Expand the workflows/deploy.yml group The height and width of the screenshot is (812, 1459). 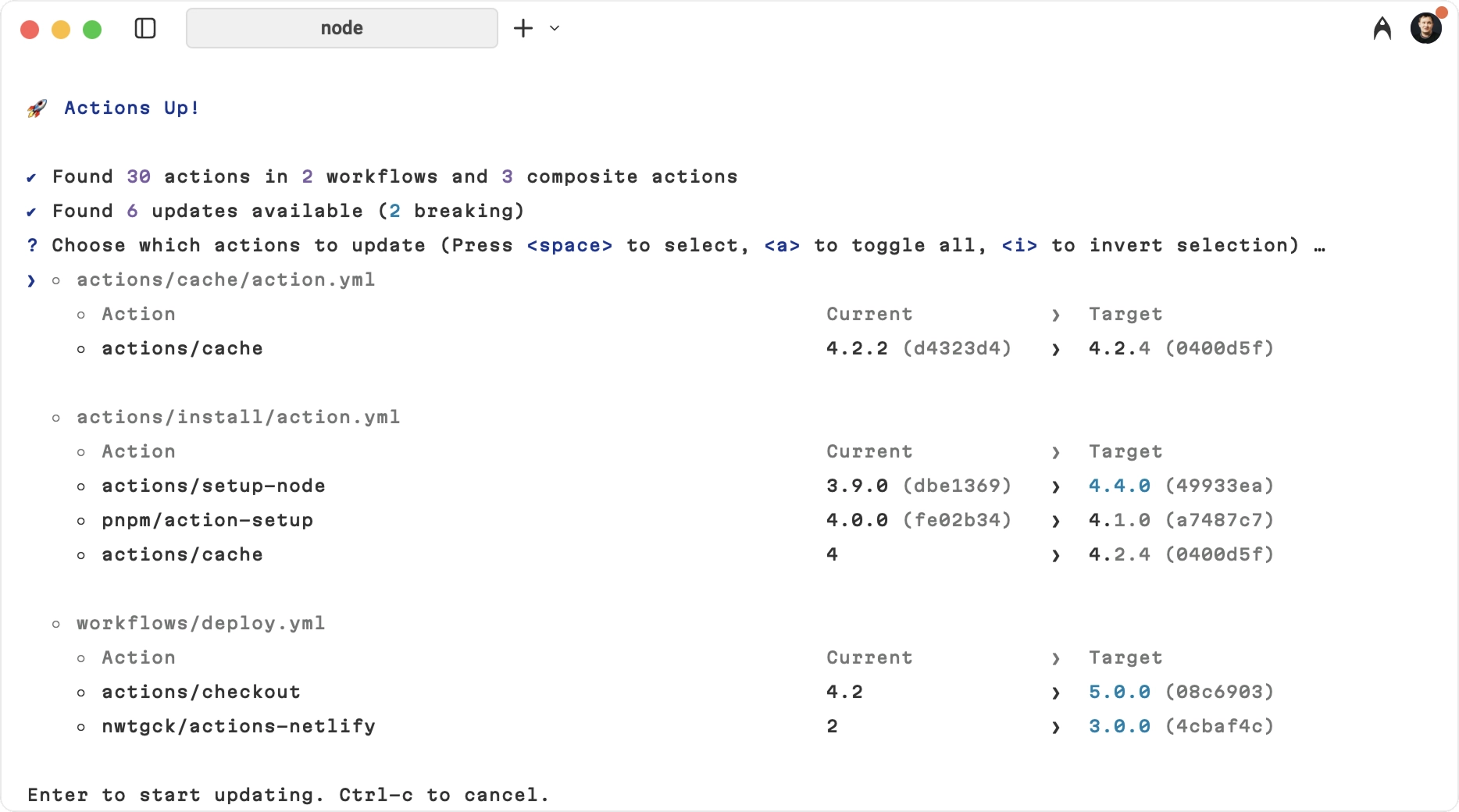click(55, 624)
